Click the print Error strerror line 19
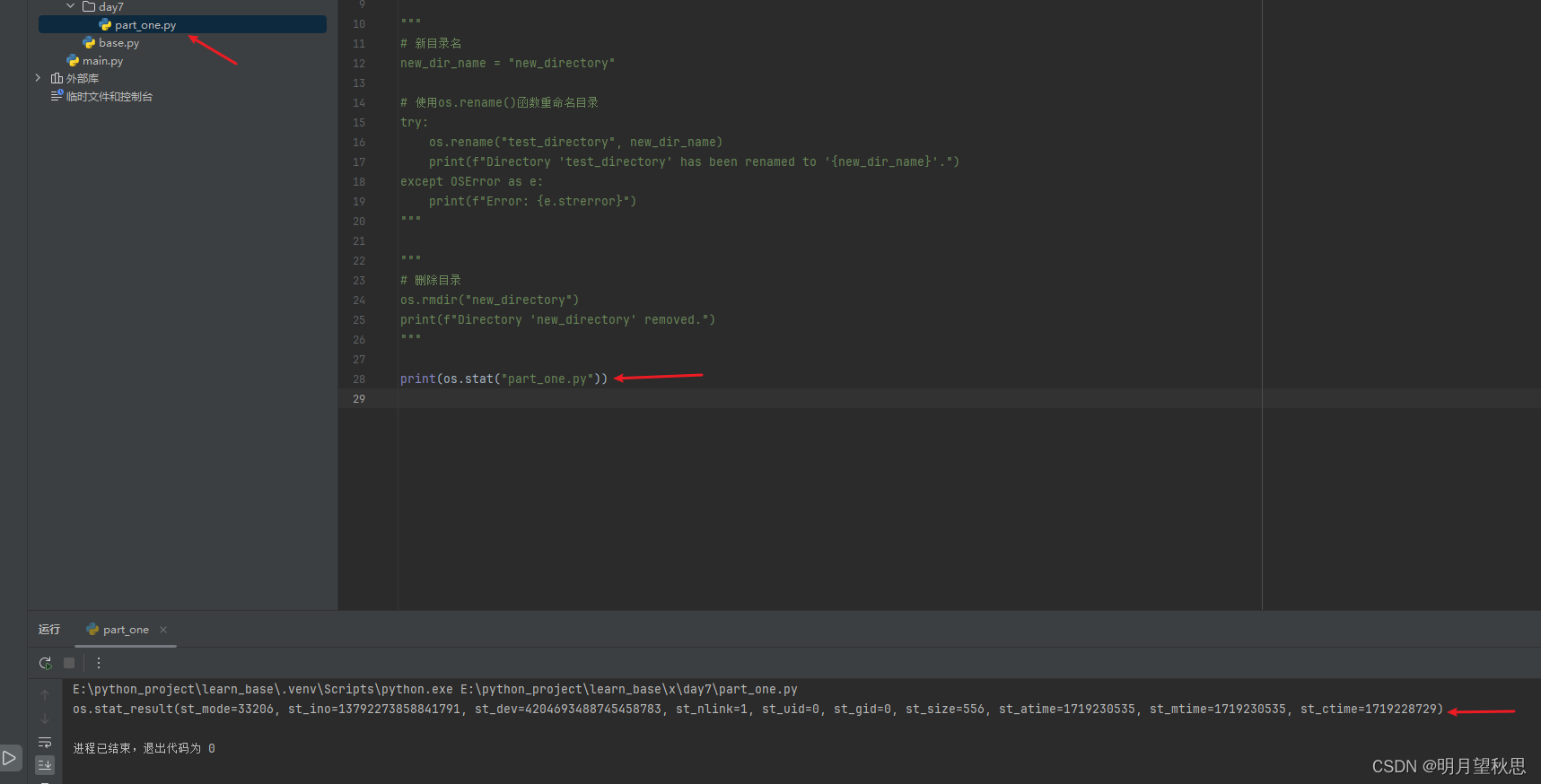Image resolution: width=1541 pixels, height=784 pixels. (533, 201)
